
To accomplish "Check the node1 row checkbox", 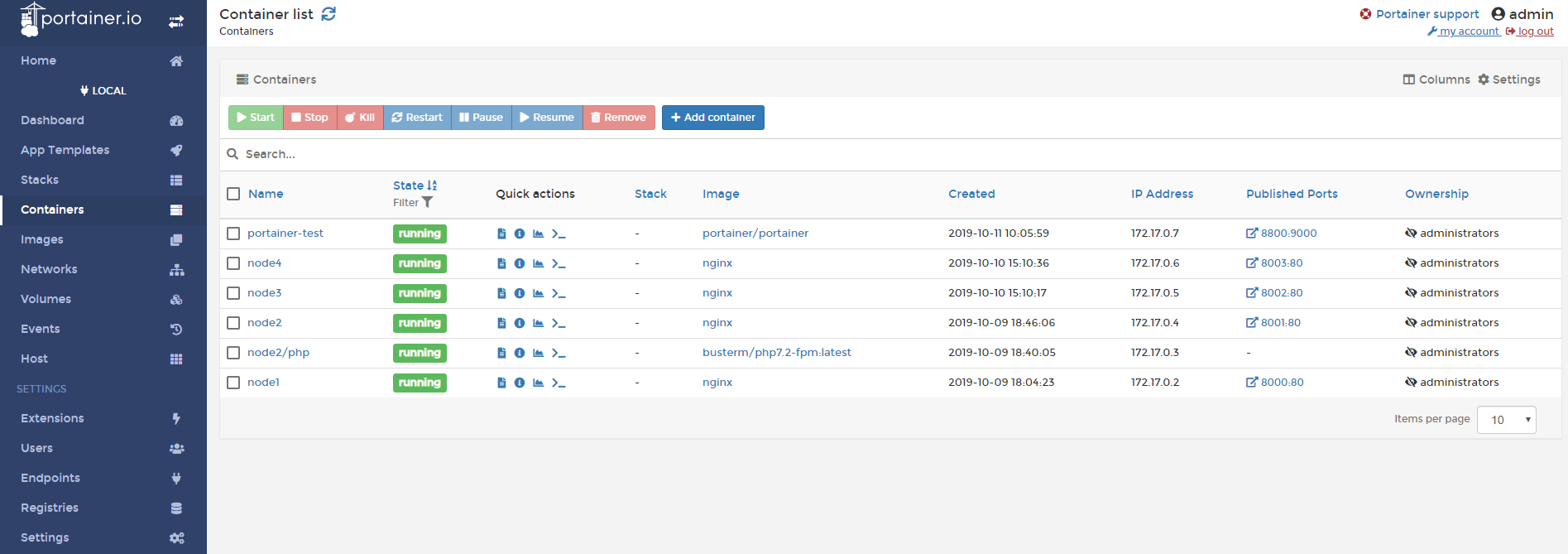I will [x=233, y=383].
